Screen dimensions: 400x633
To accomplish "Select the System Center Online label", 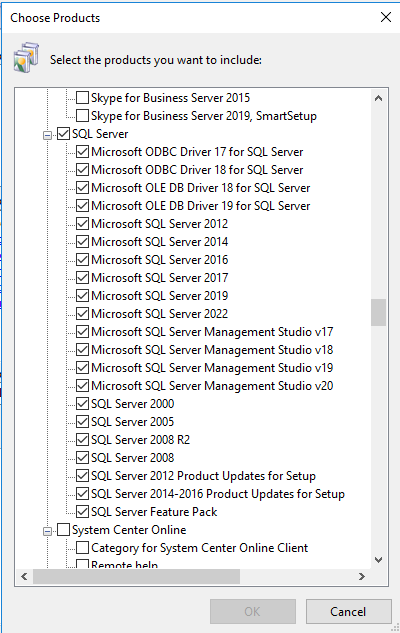I will 129,530.
